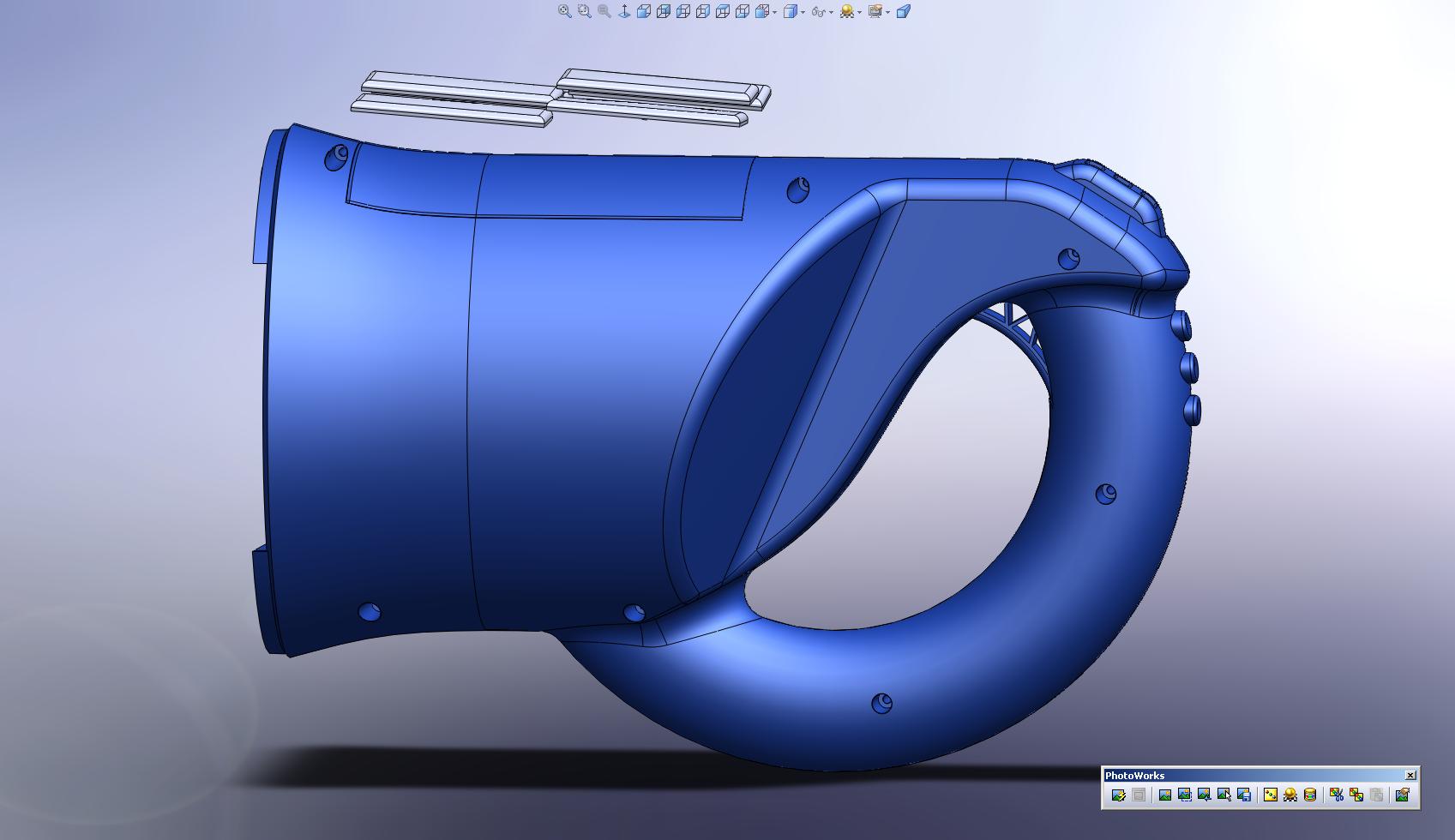Viewport: 1455px width, 840px height.
Task: Select the Zoom to Area tool
Action: (585, 11)
